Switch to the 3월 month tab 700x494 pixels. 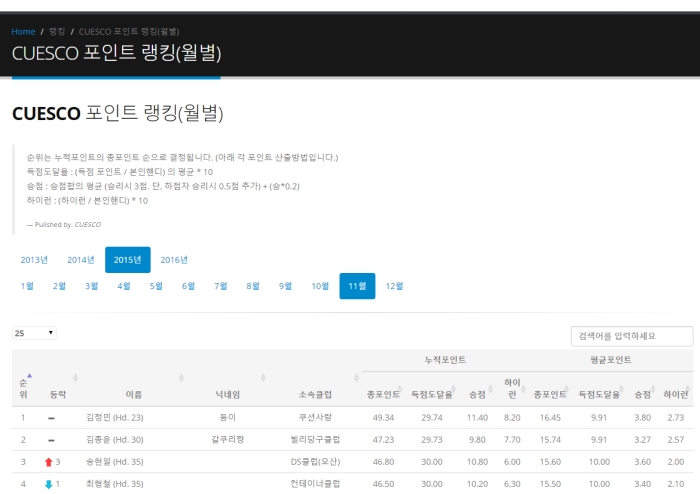click(x=92, y=286)
